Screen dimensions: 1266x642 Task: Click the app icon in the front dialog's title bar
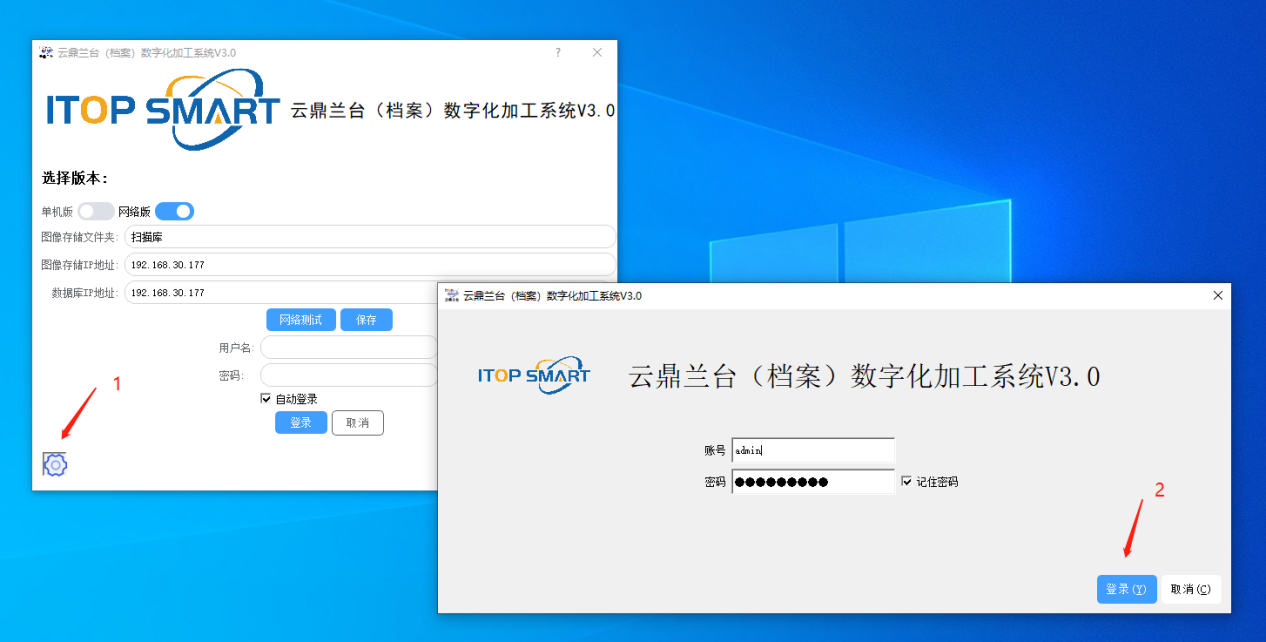[451, 296]
